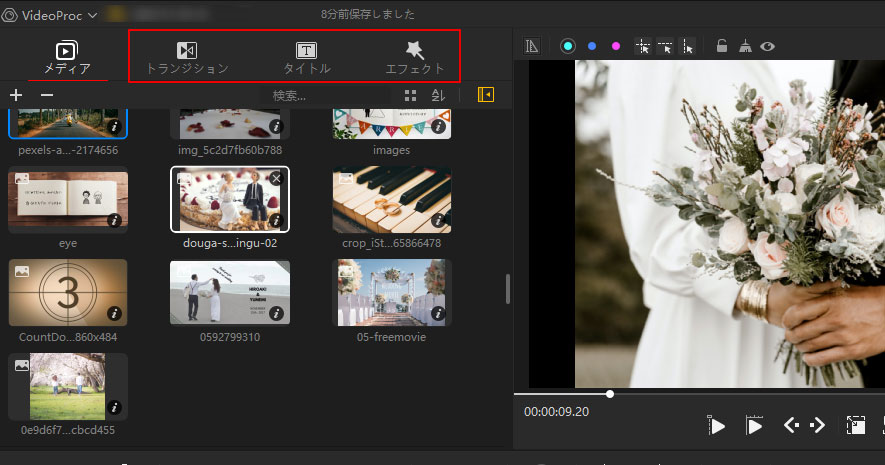Play the preview from current position
The width and height of the screenshot is (885, 465).
coord(716,425)
